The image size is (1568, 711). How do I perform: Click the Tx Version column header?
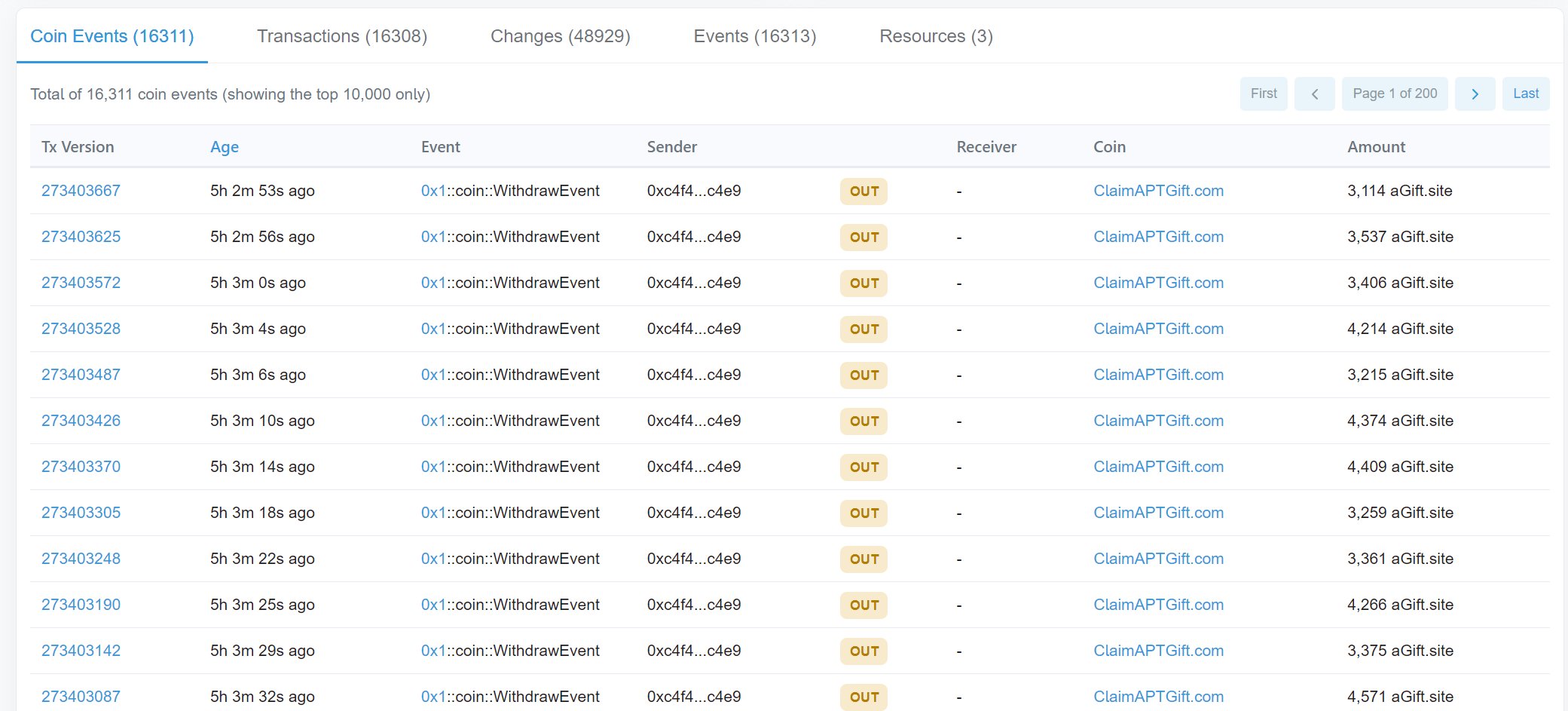coord(78,147)
